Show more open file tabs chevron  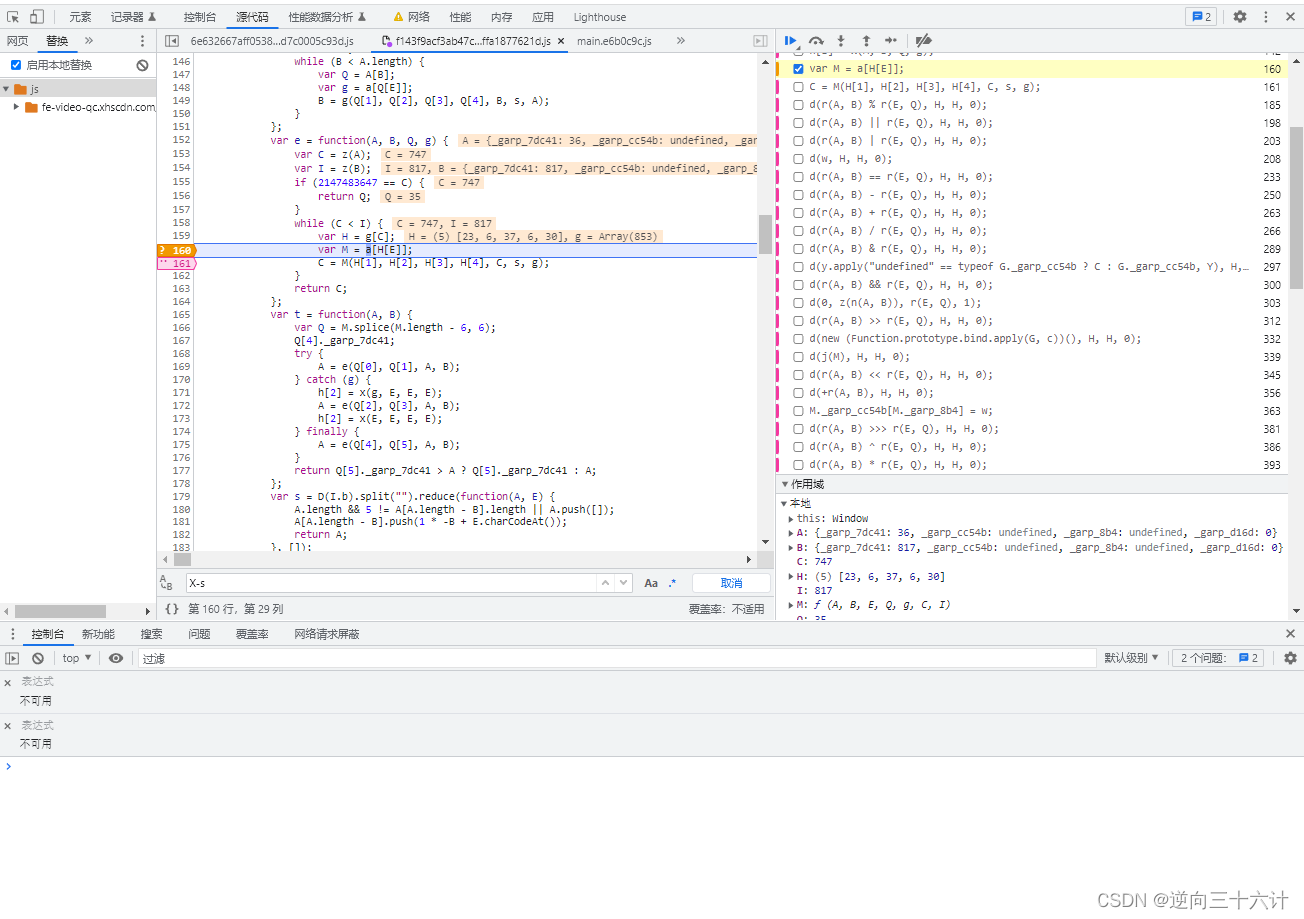[x=680, y=41]
